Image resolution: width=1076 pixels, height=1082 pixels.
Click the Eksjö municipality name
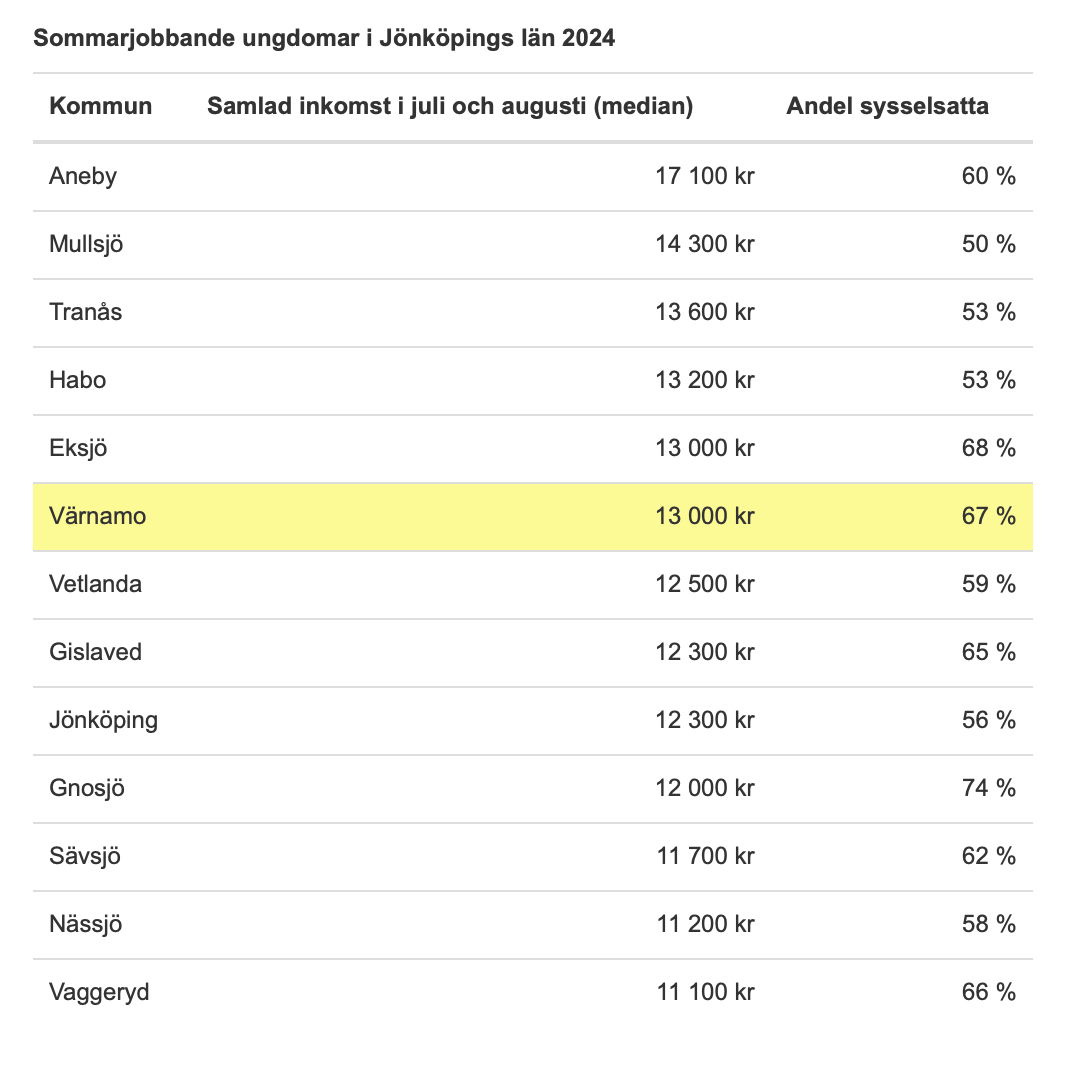click(78, 449)
